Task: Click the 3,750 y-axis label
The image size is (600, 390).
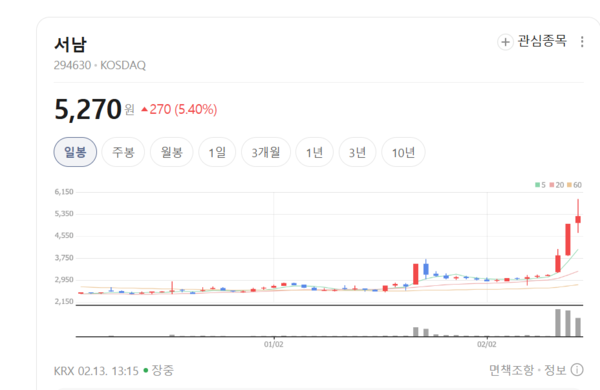Action: (64, 258)
